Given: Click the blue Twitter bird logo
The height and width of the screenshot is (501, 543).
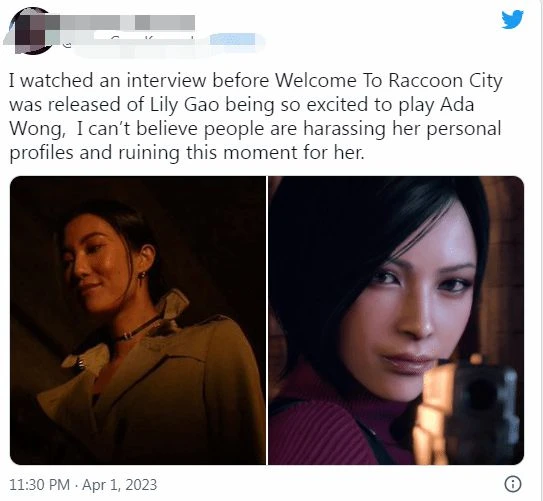Looking at the screenshot, I should (512, 19).
